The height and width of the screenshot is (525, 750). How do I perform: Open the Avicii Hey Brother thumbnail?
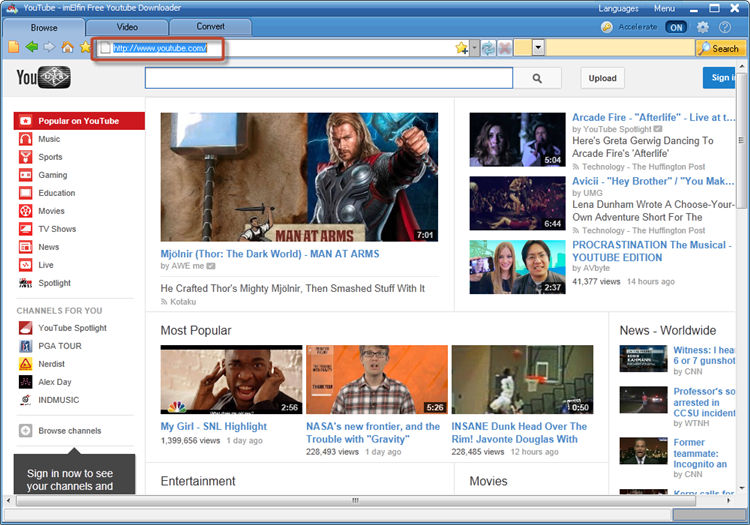point(518,203)
